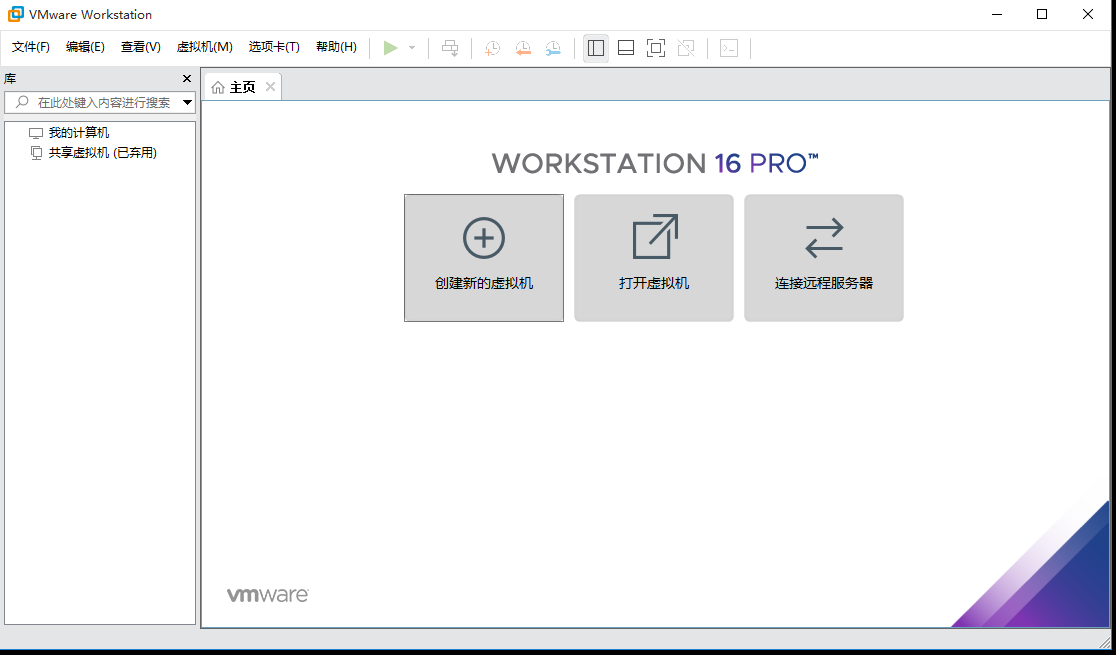Open the 选项卡(T) menu
The width and height of the screenshot is (1116, 655).
pos(274,47)
